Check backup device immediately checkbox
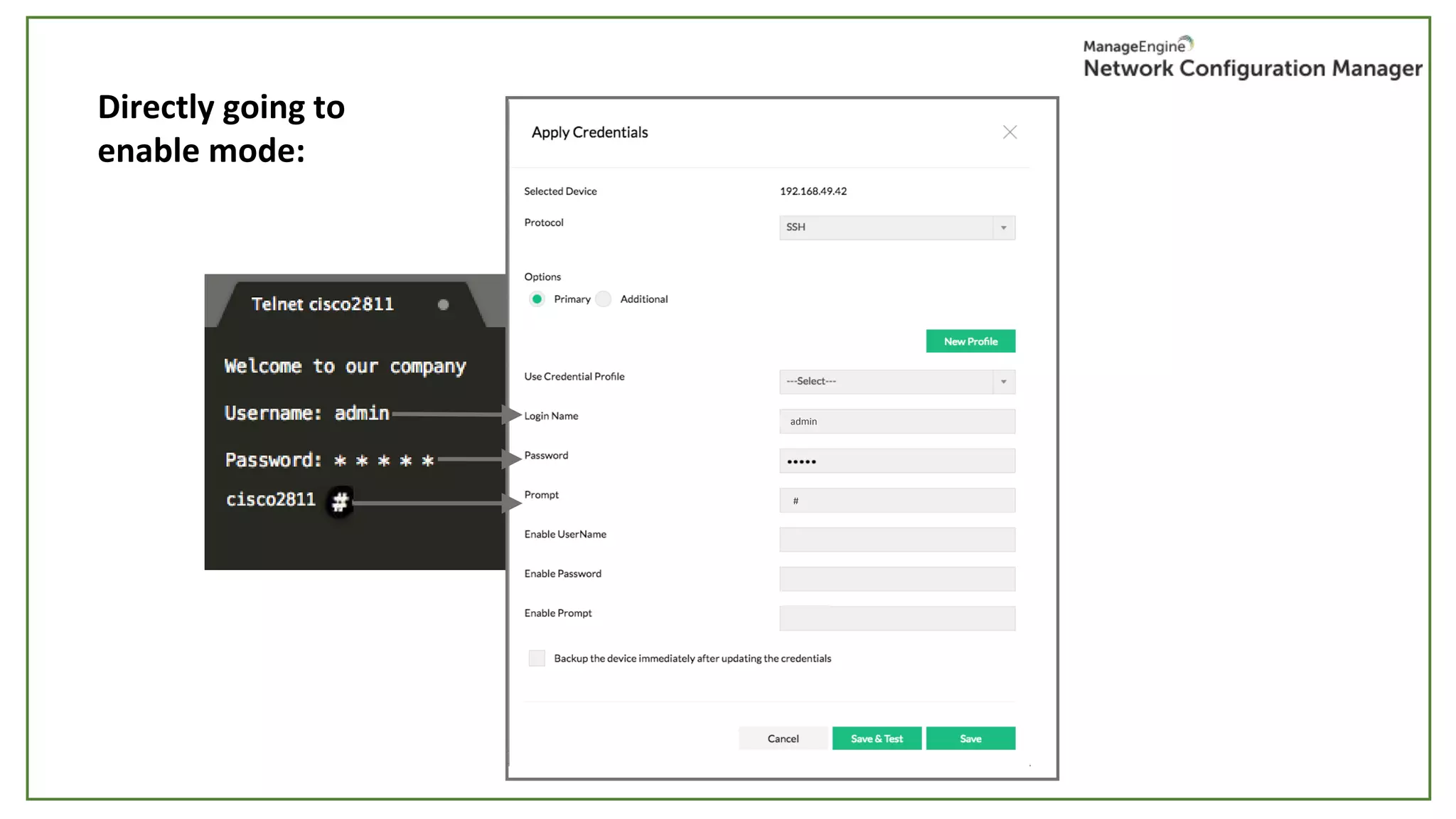The height and width of the screenshot is (819, 1456). [537, 658]
